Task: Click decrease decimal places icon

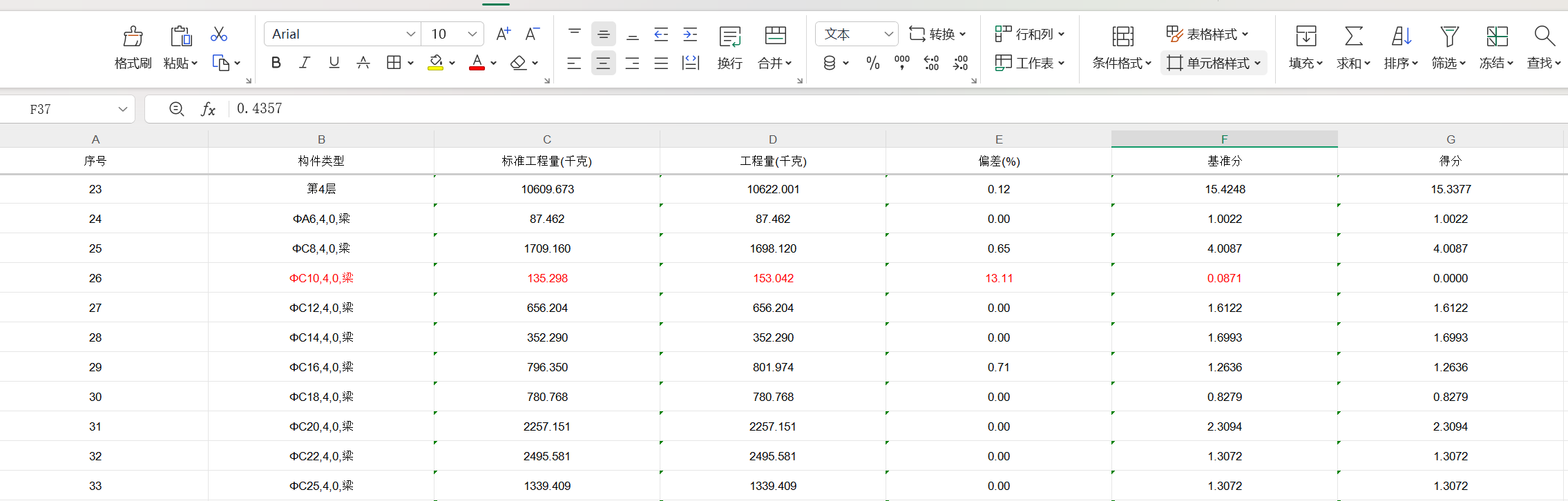Action: coord(961,63)
